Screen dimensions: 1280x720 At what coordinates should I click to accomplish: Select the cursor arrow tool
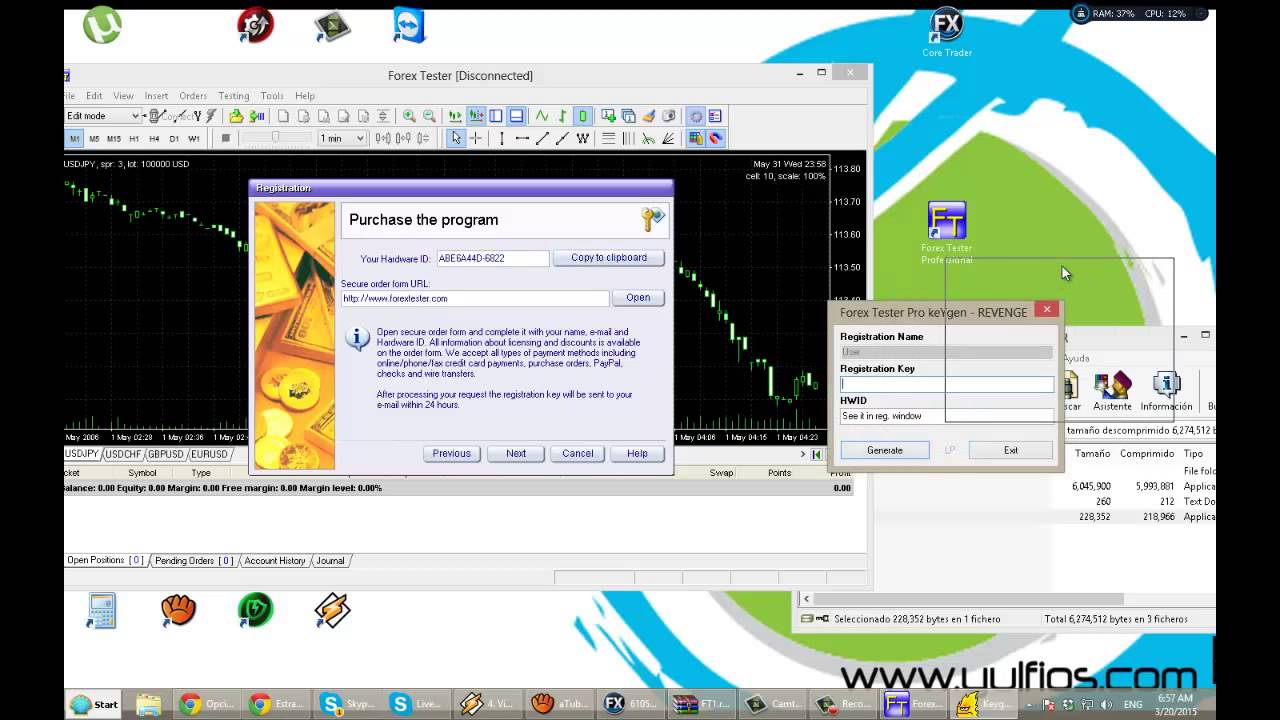(x=456, y=138)
